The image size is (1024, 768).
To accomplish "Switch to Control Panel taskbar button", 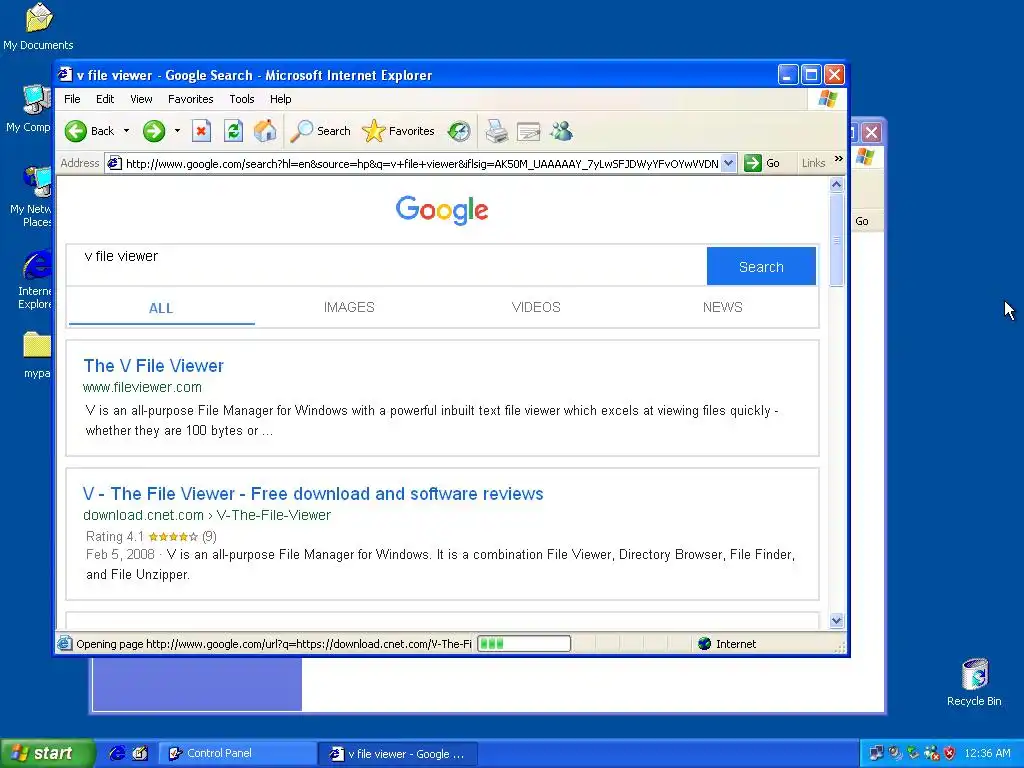I will (x=237, y=754).
